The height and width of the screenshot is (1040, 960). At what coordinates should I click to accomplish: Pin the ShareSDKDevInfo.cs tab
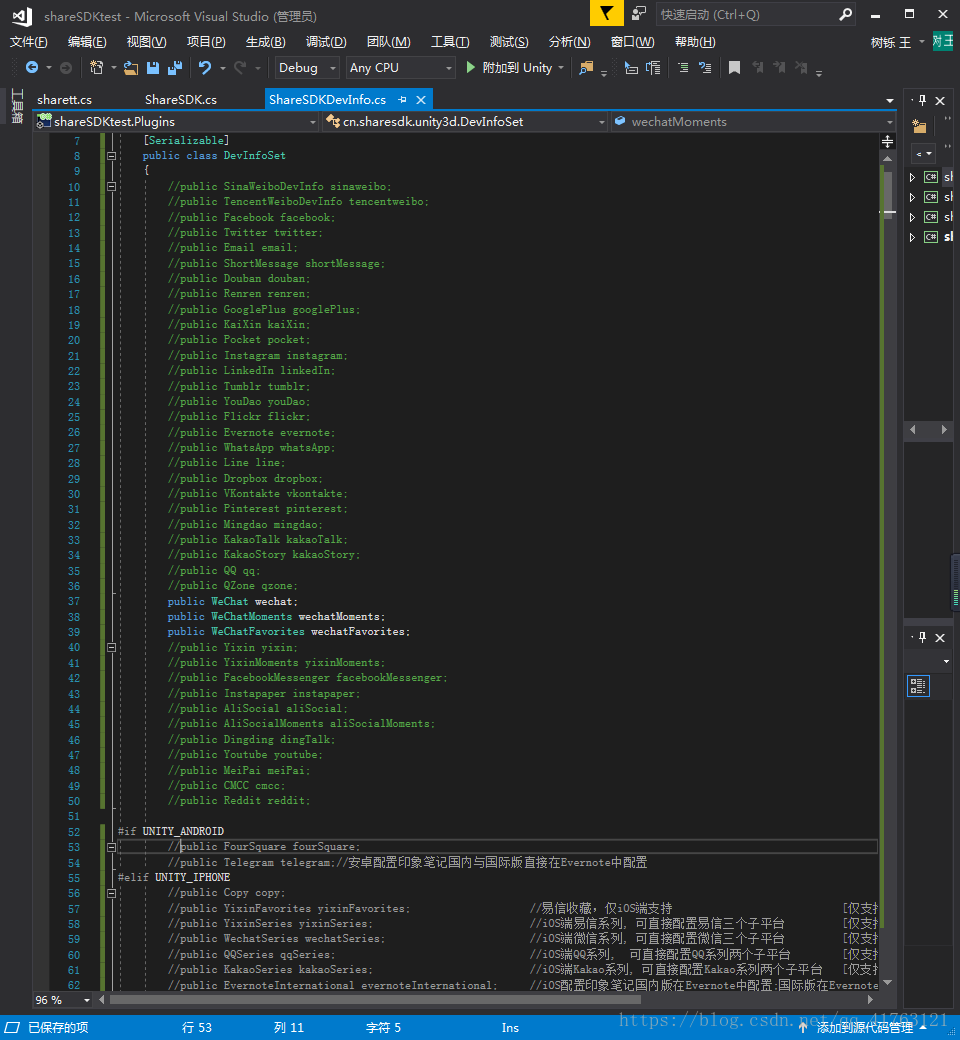point(402,99)
